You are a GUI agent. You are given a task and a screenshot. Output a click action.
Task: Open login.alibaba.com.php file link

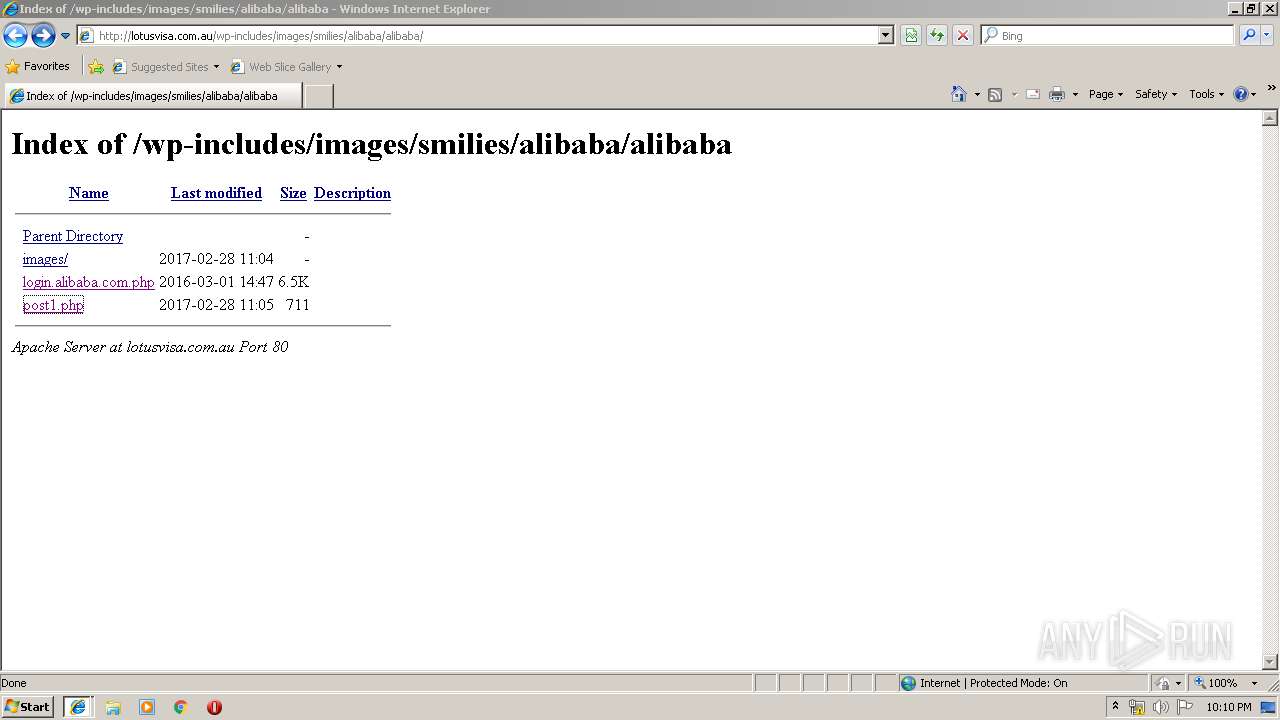point(88,282)
